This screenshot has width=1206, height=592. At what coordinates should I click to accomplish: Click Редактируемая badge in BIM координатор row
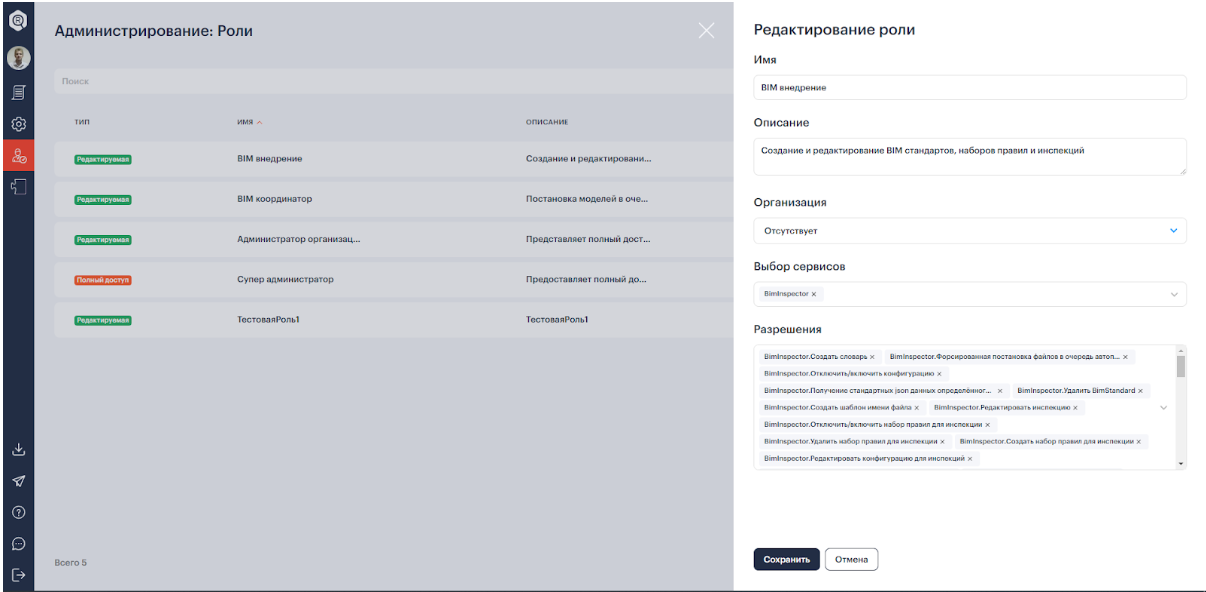point(102,199)
